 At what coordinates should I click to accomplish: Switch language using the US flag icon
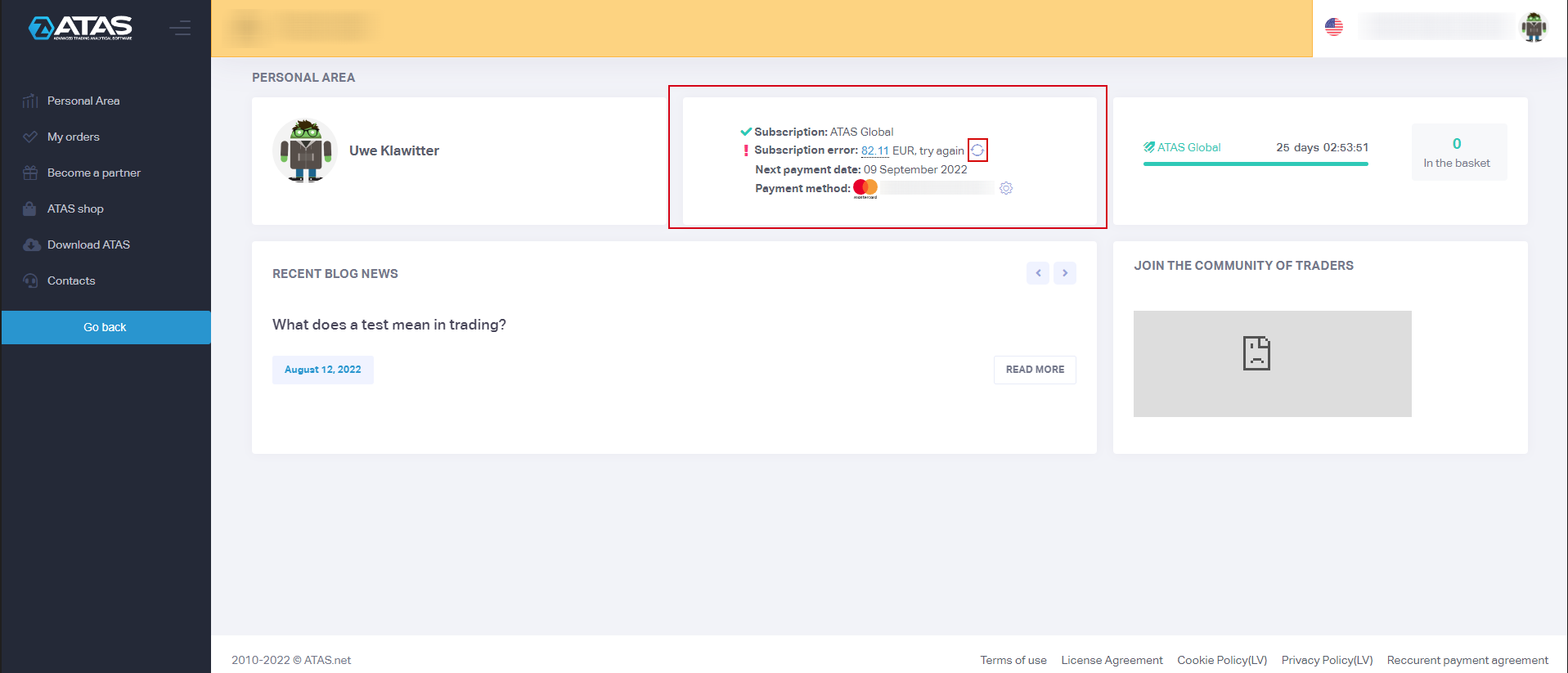pyautogui.click(x=1334, y=27)
